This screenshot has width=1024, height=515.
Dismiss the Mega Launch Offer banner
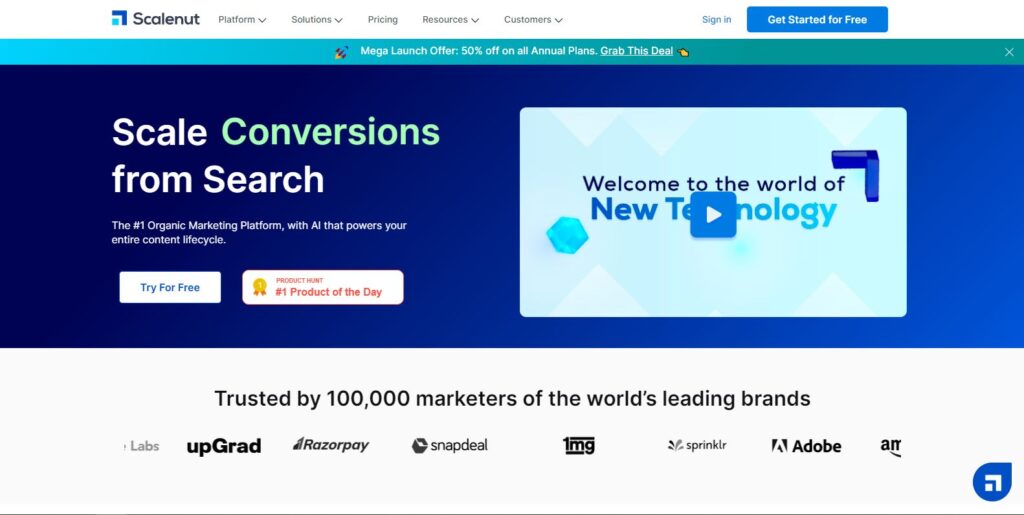[x=1009, y=52]
